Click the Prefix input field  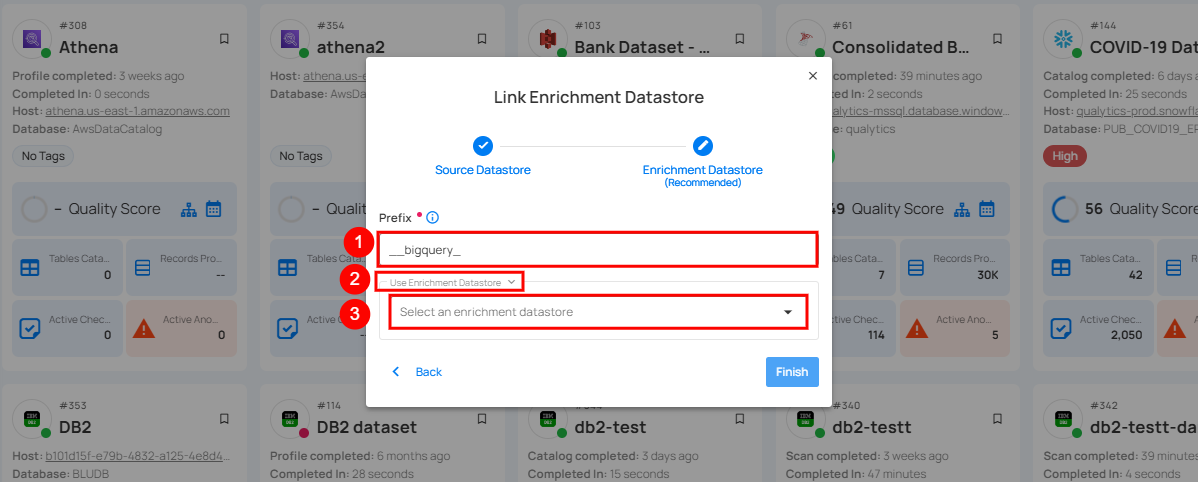click(597, 249)
